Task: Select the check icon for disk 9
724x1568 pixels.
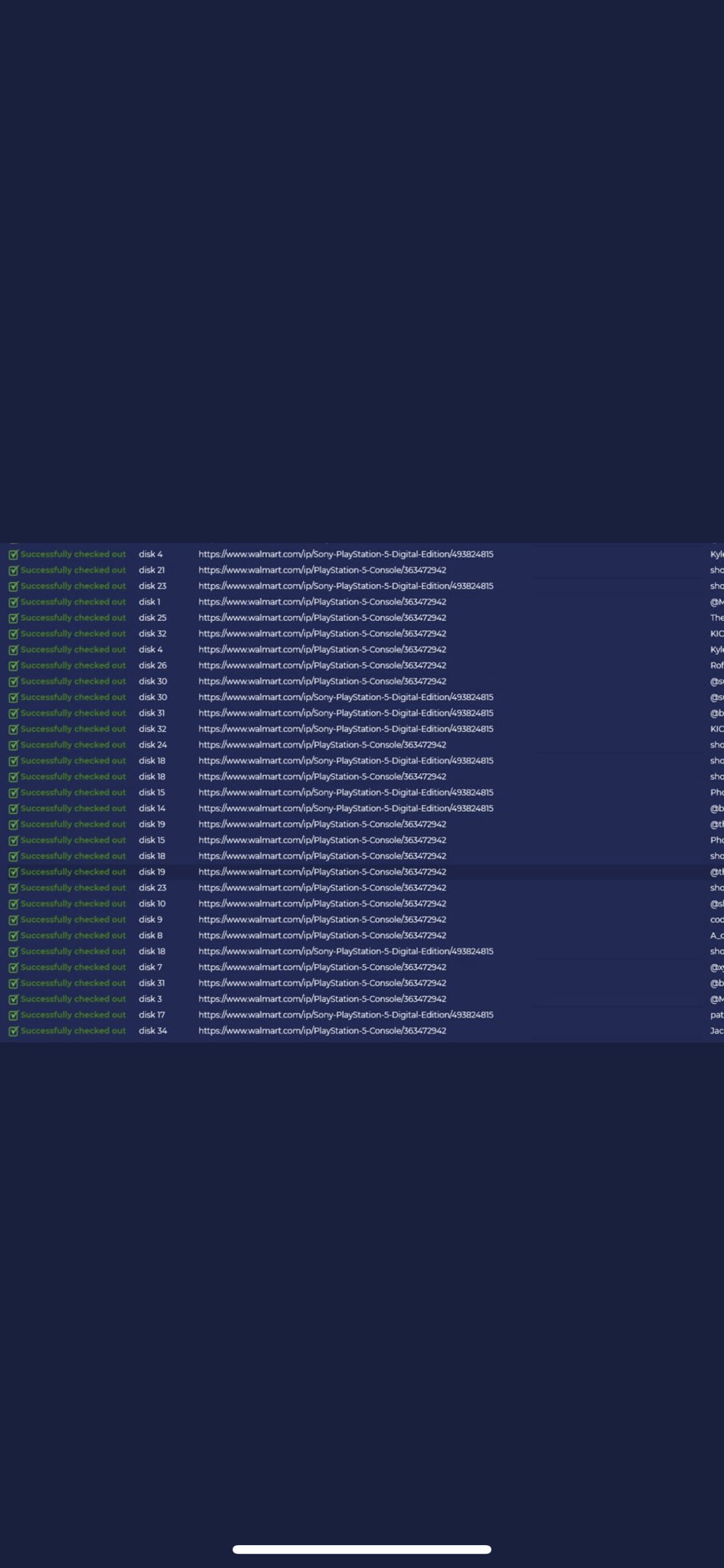Action: pos(13,920)
